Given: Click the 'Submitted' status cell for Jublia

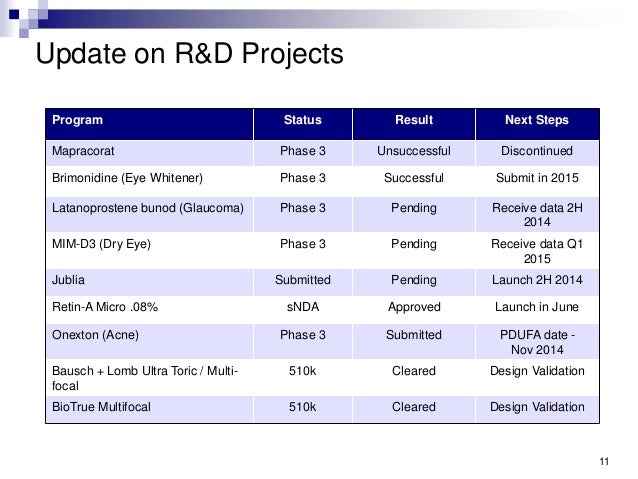Looking at the screenshot, I should 303,280.
